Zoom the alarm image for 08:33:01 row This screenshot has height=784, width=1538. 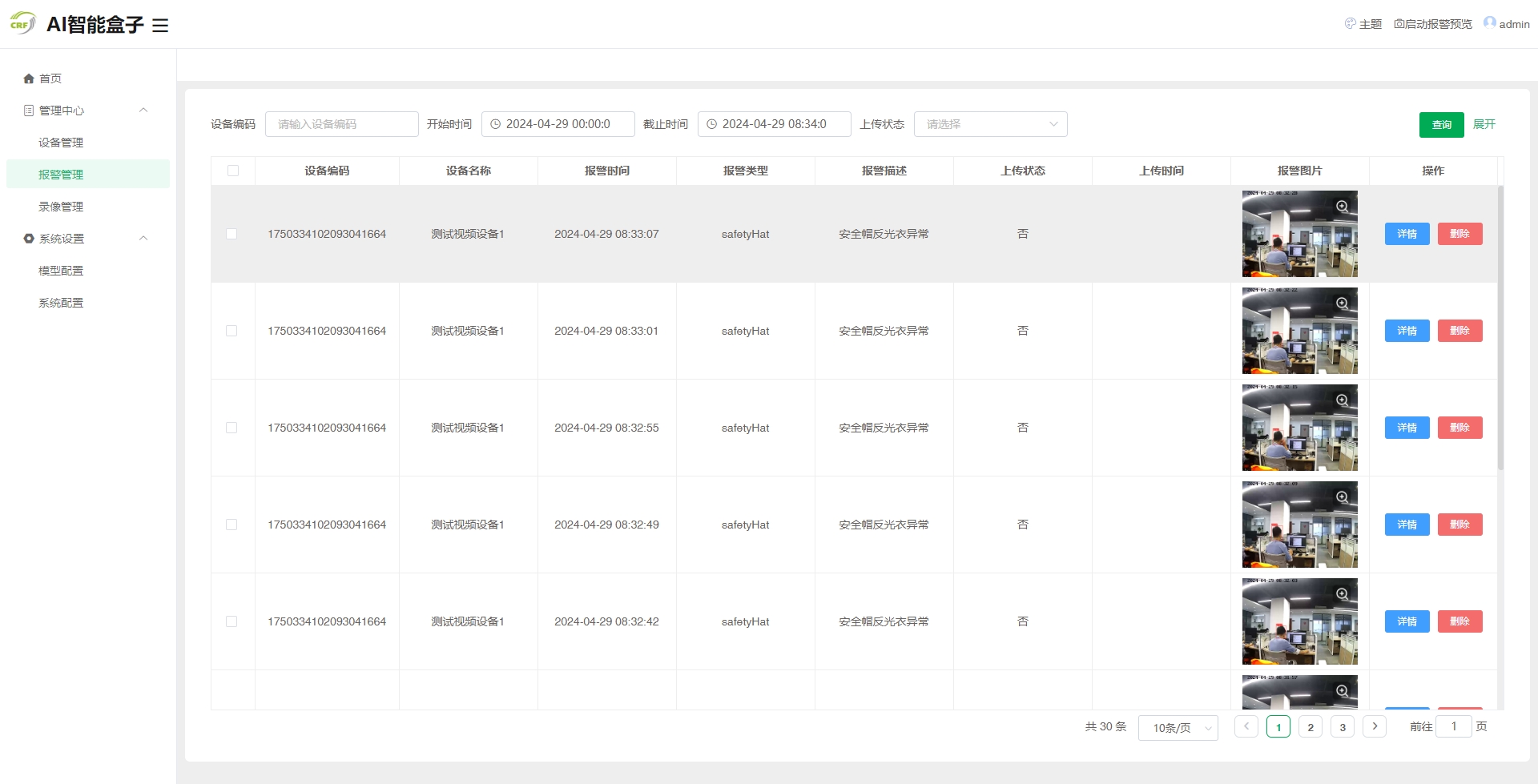click(x=1343, y=304)
